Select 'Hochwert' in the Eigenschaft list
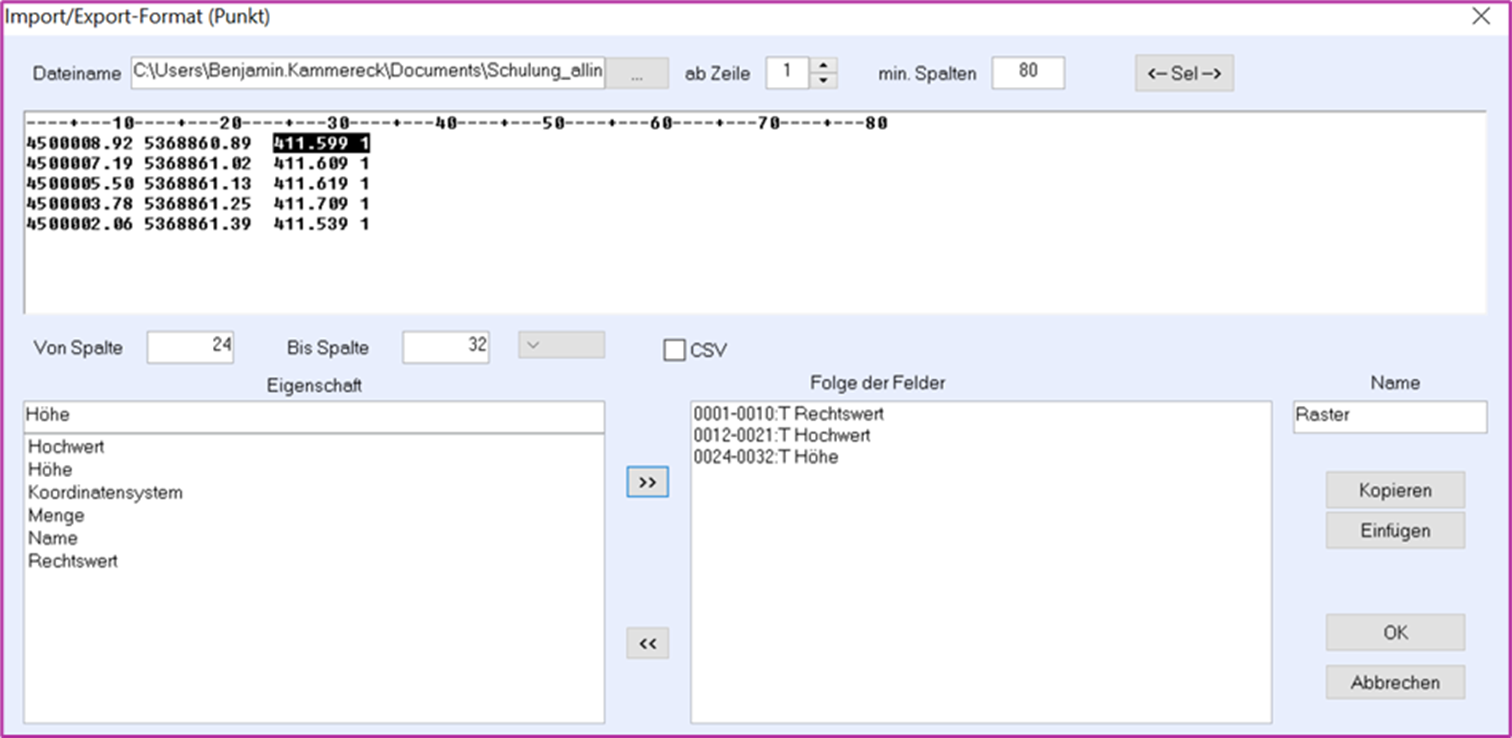 (x=66, y=447)
